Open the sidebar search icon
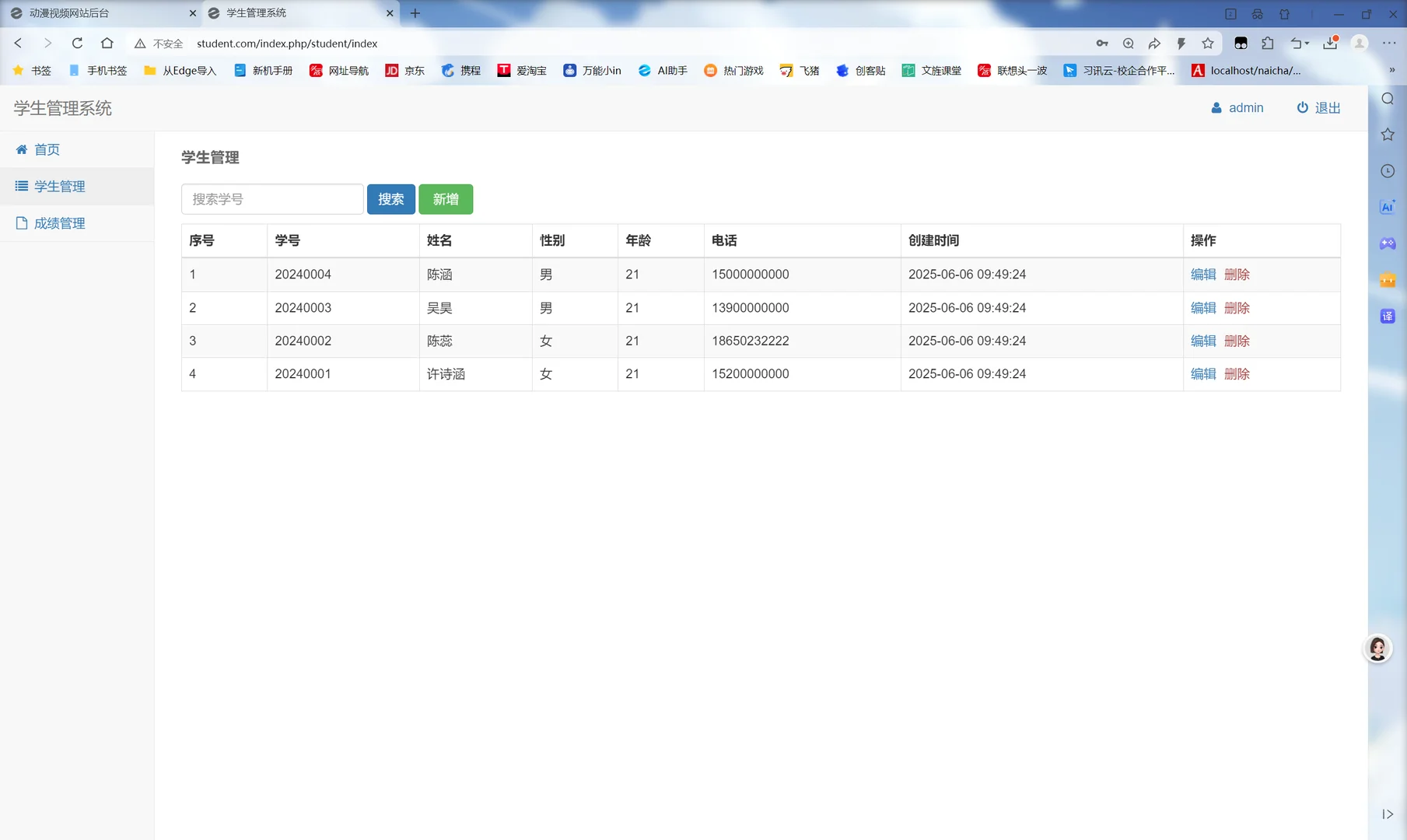Viewport: 1407px width, 840px height. click(1387, 99)
